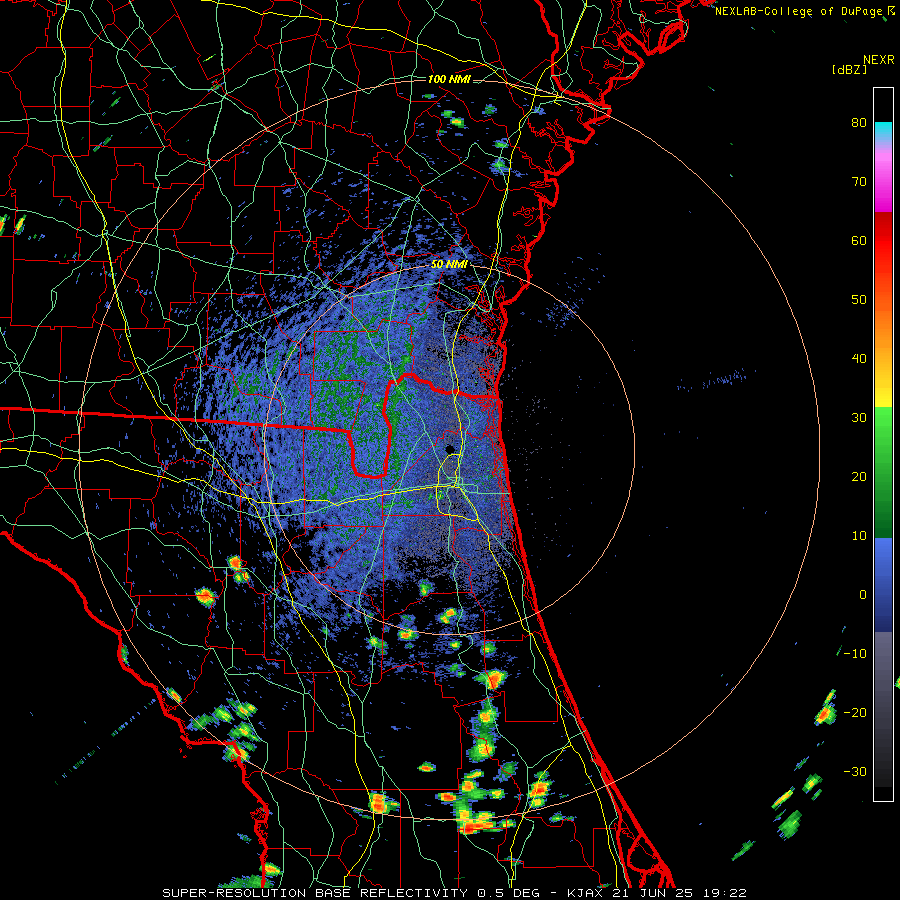900x900 pixels.
Task: Click the 60 value on the dBZ scale
Action: click(x=859, y=240)
